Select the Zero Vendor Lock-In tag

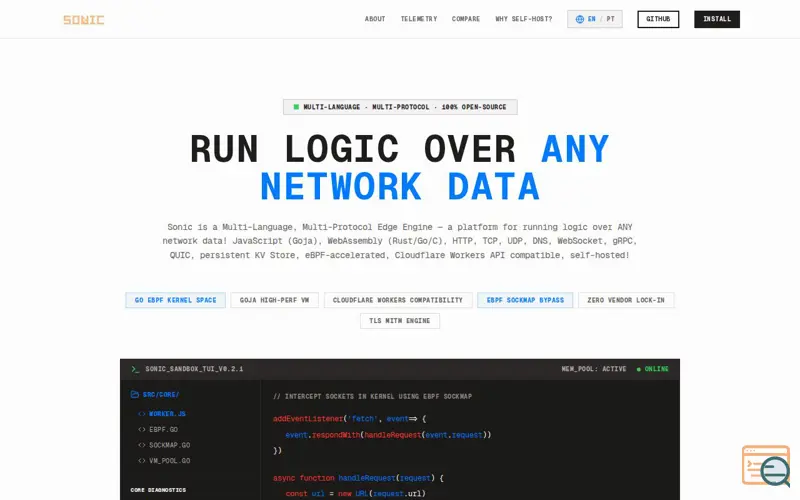(626, 300)
